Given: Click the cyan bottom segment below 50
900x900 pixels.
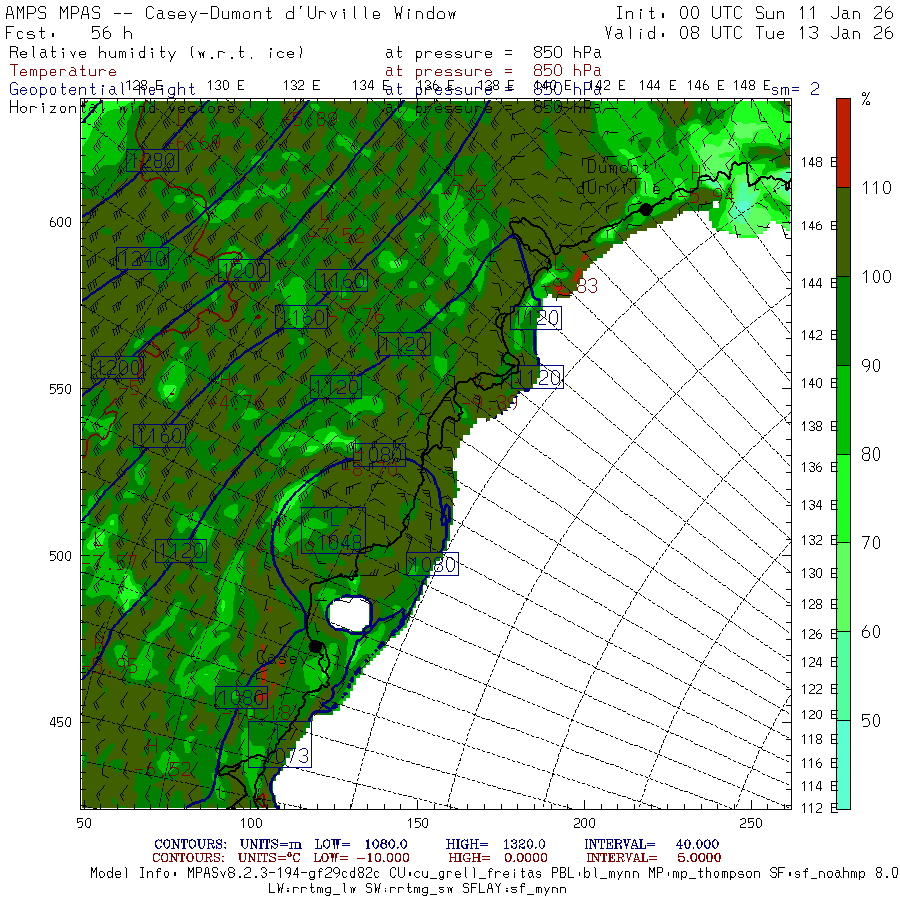Looking at the screenshot, I should pyautogui.click(x=843, y=765).
